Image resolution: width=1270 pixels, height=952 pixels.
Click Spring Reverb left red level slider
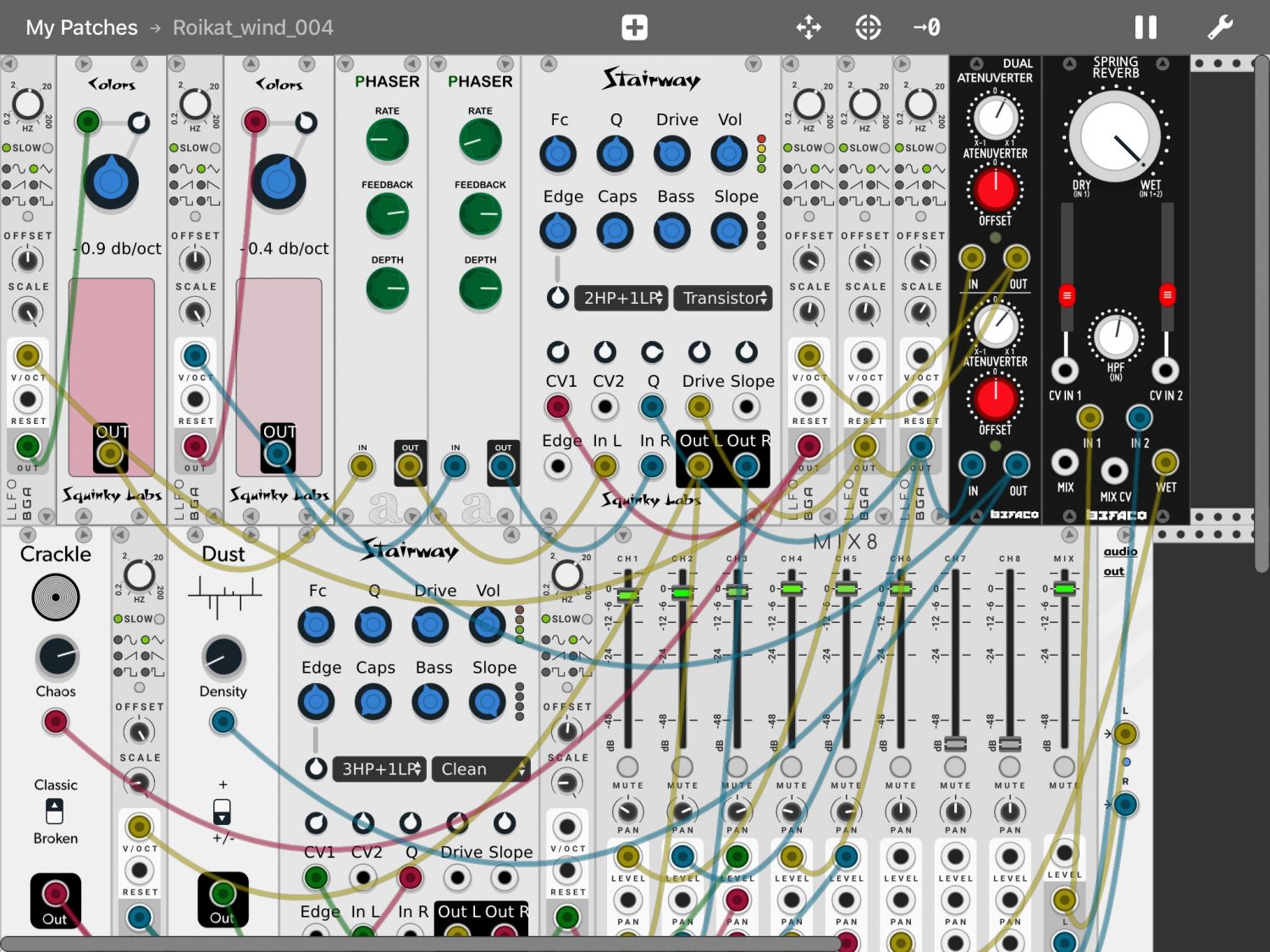pos(1067,295)
